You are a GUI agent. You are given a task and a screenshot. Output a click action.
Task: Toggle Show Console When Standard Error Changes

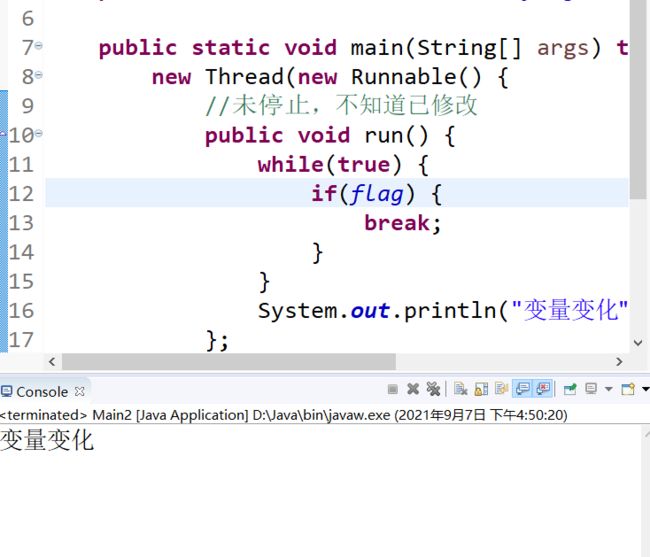pyautogui.click(x=543, y=389)
